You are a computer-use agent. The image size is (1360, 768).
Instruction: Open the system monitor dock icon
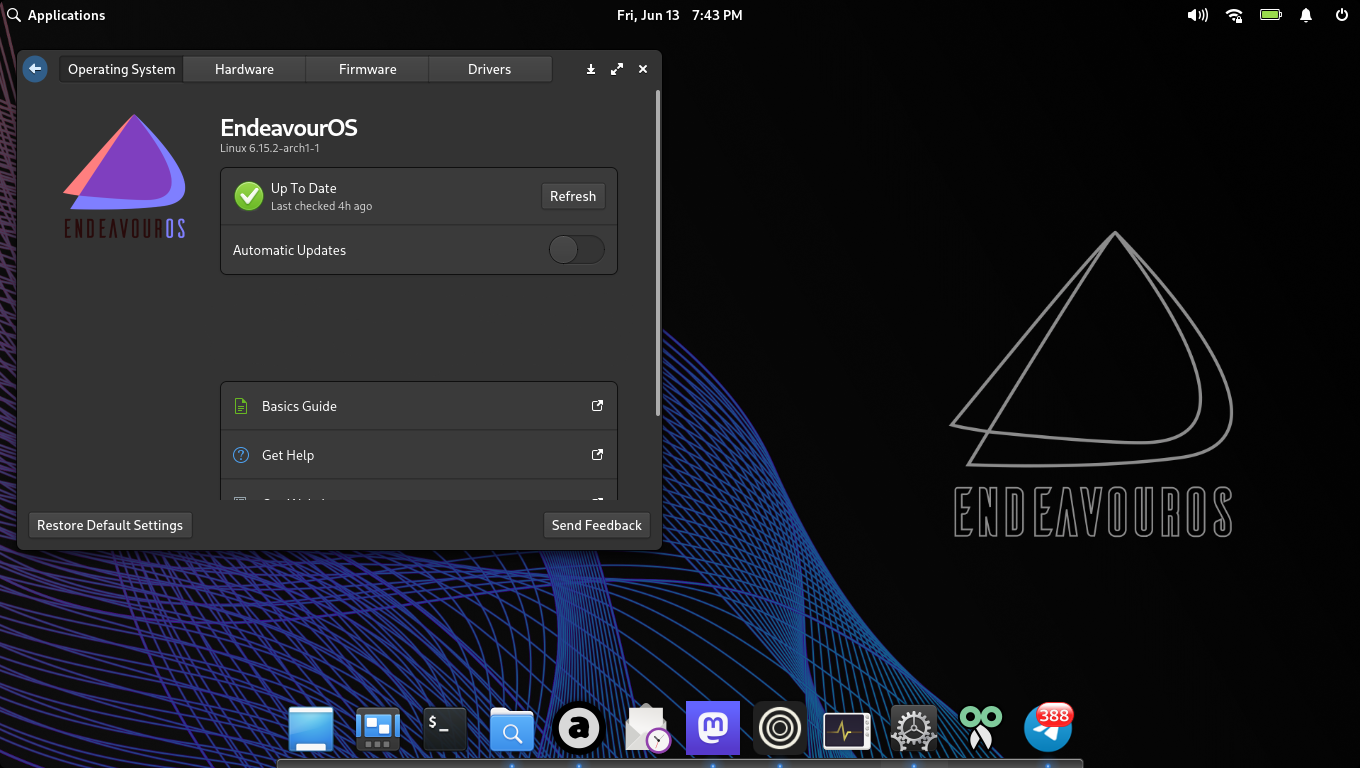pyautogui.click(x=847, y=731)
